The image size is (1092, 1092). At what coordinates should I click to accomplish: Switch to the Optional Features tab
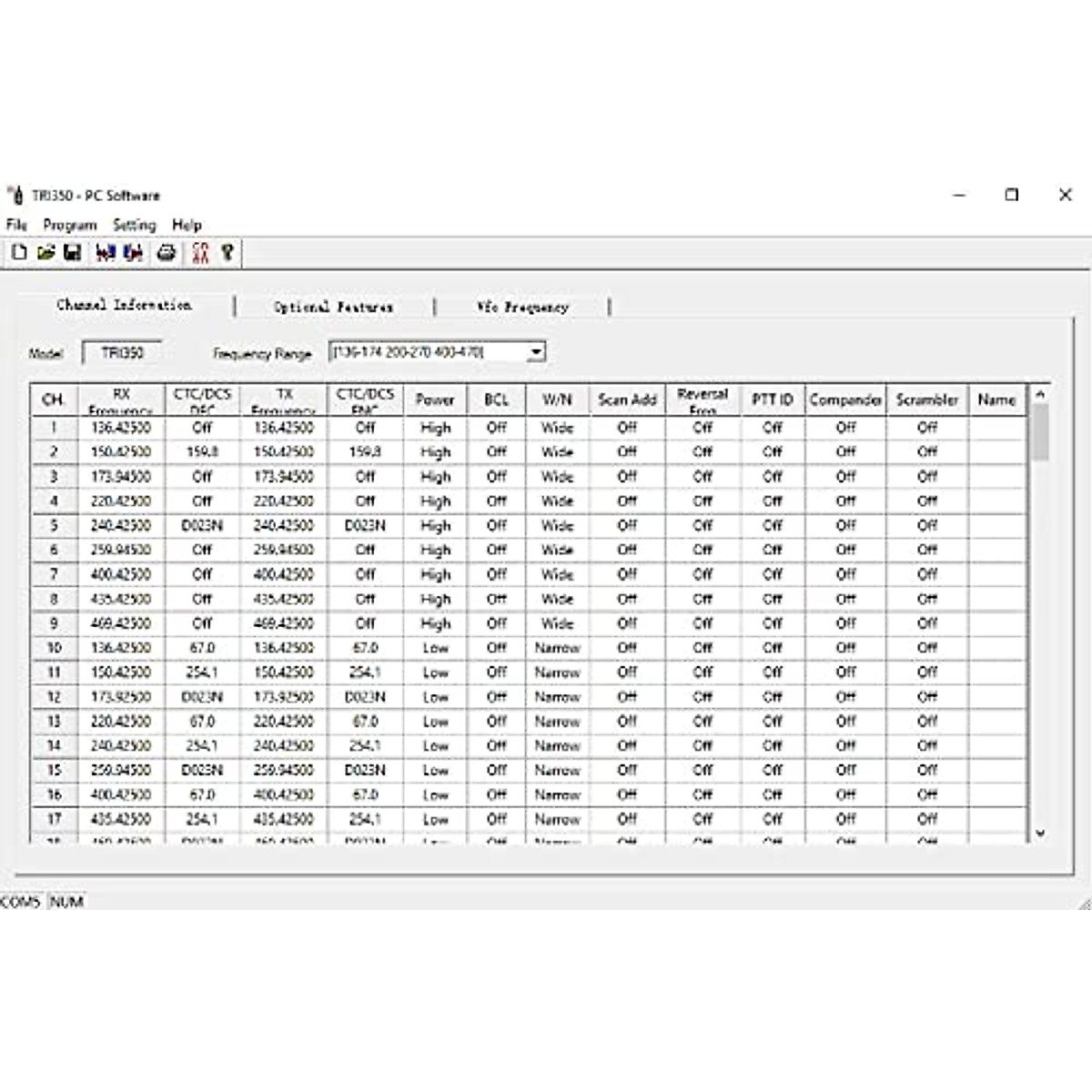(333, 307)
